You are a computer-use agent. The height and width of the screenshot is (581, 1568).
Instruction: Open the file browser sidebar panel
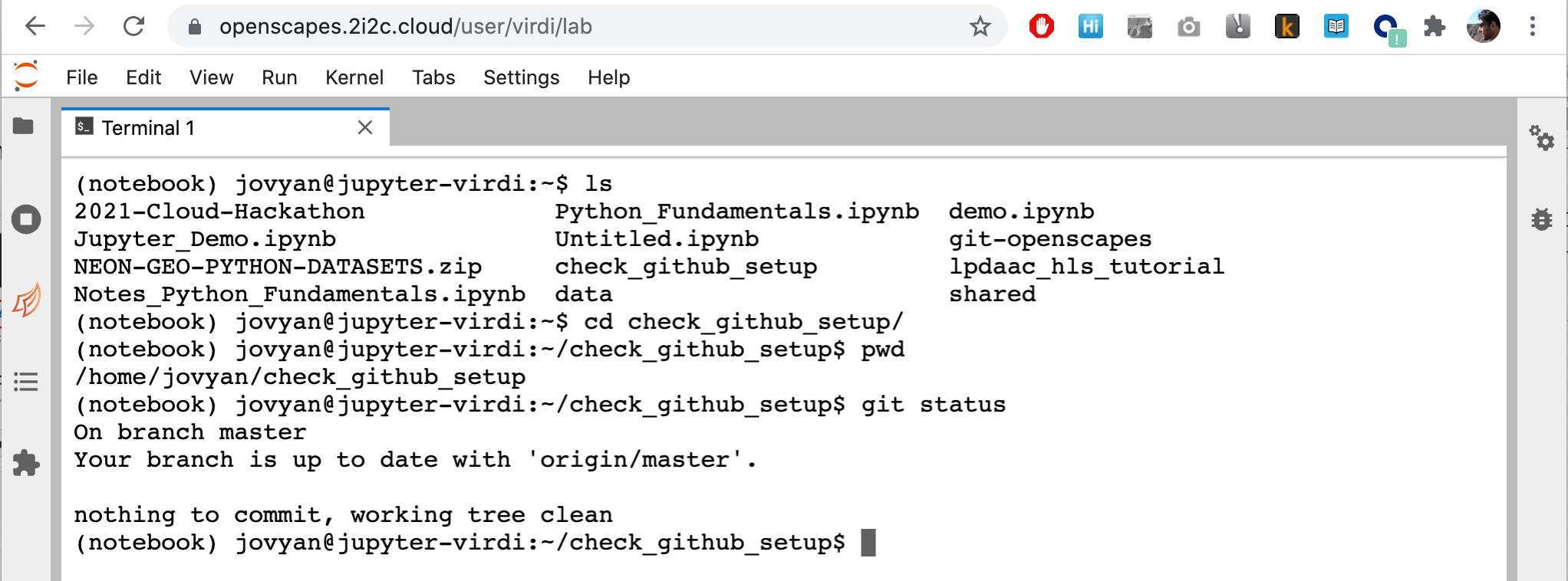[x=25, y=126]
